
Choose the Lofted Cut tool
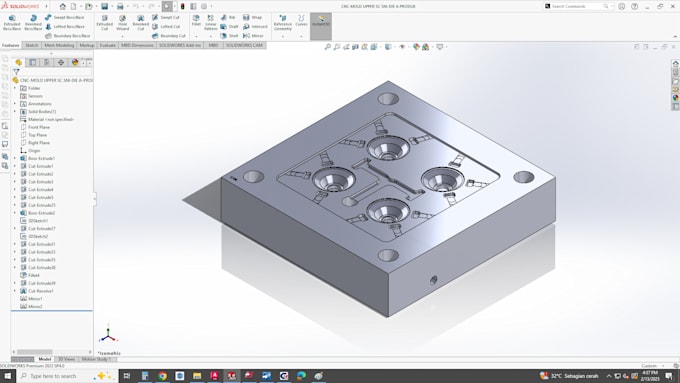(x=166, y=26)
